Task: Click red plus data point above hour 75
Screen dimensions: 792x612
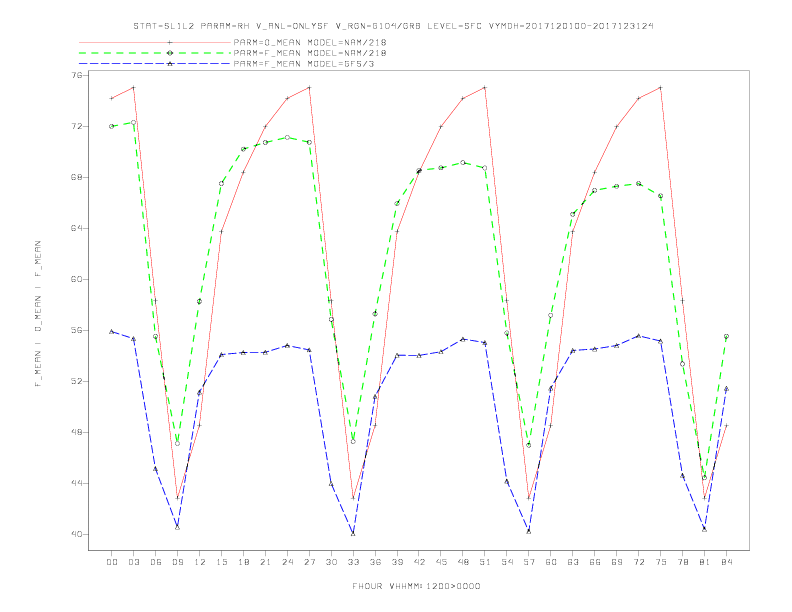Action: click(661, 87)
